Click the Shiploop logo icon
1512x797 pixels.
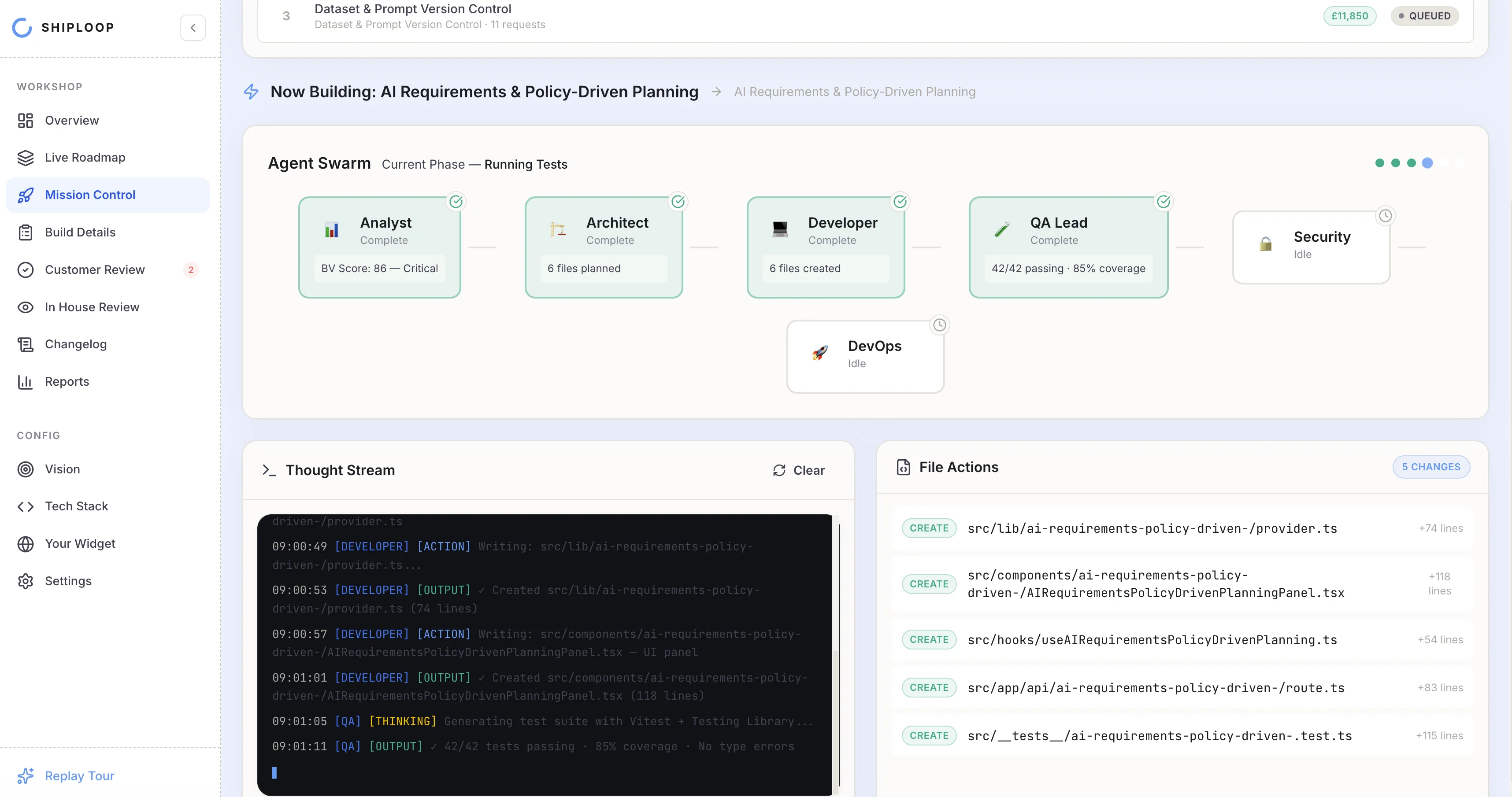point(22,28)
